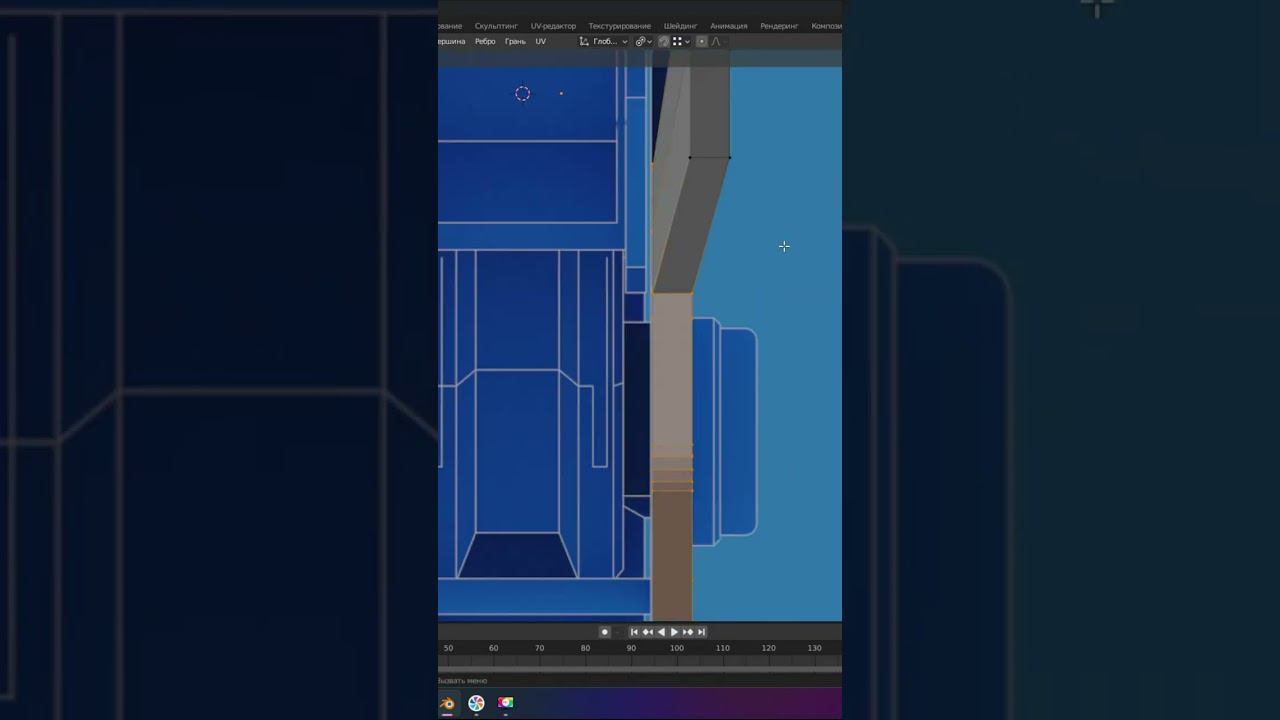
Task: Switch to the Рендеринг workspace tab
Action: coord(779,26)
